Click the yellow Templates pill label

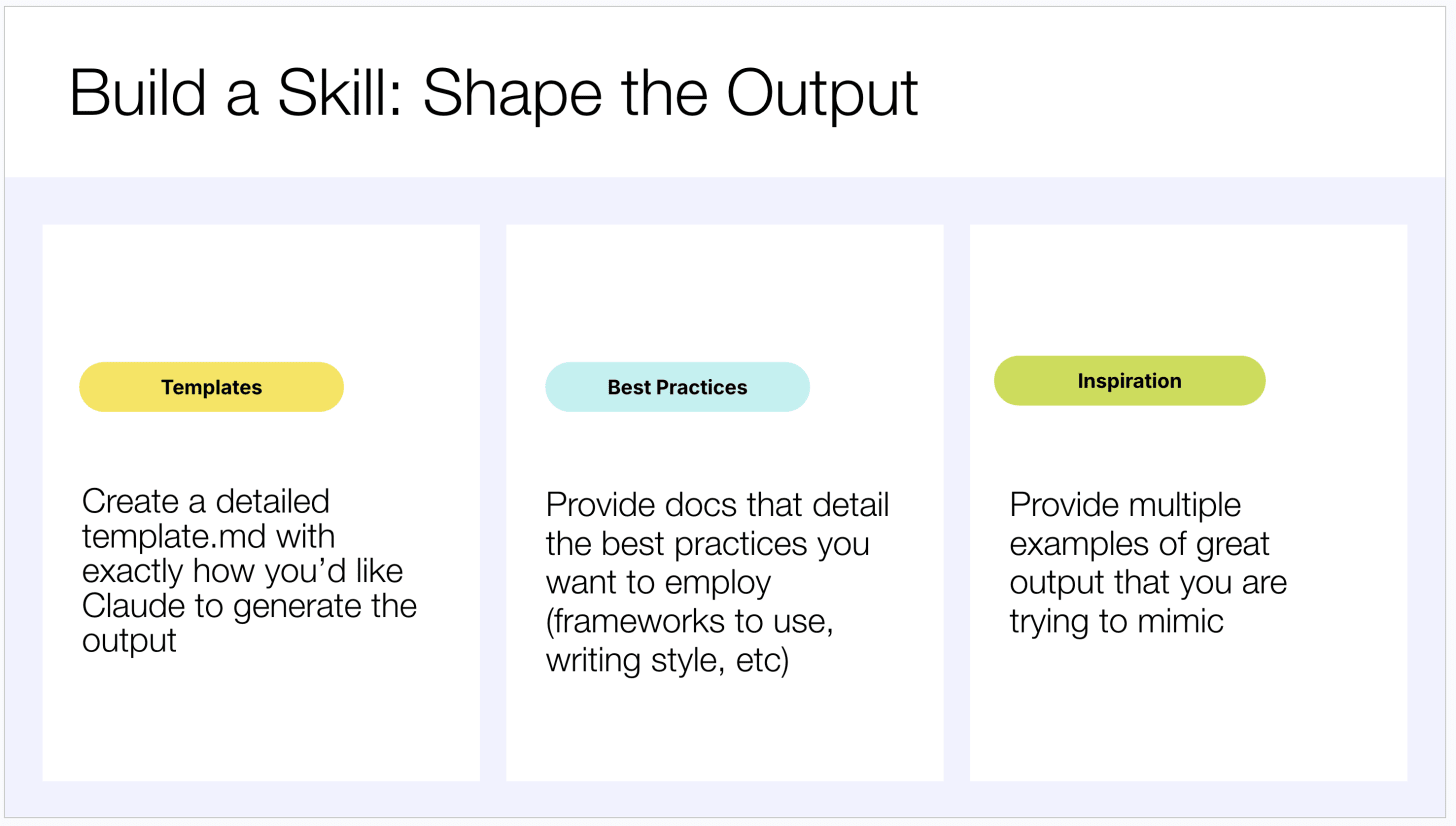click(x=211, y=387)
